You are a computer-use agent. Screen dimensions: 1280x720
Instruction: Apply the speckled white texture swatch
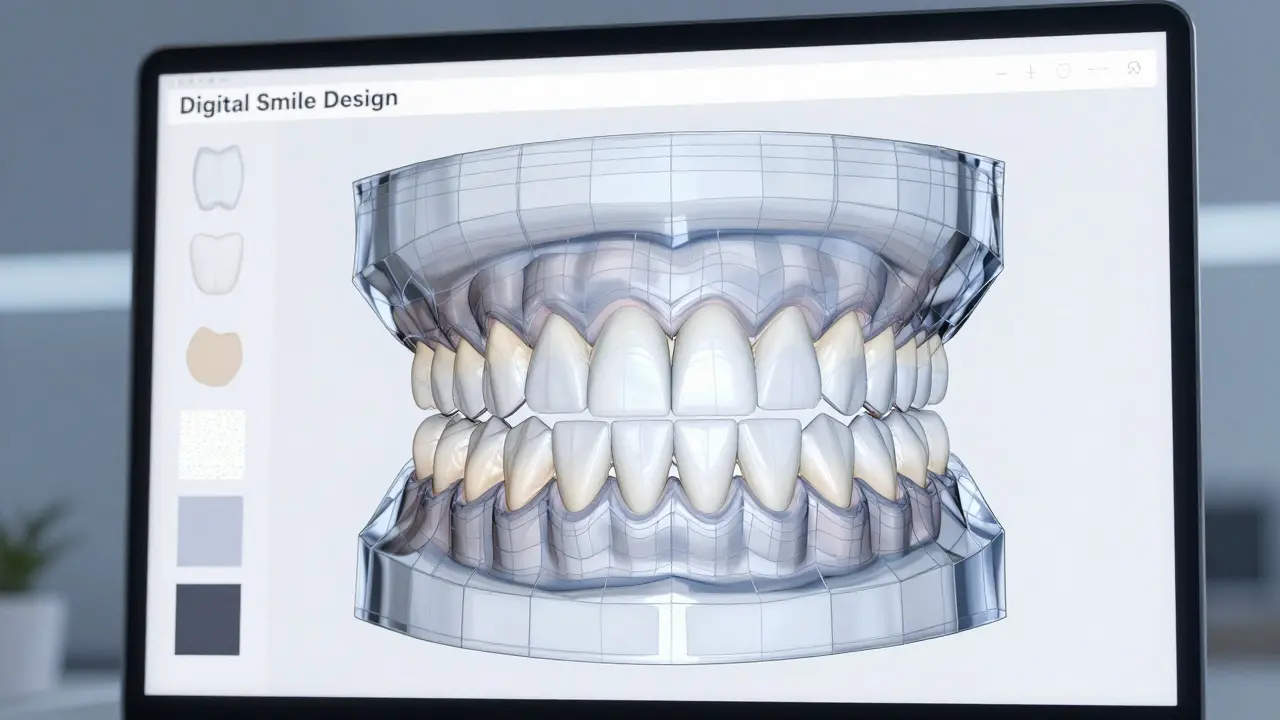(211, 444)
